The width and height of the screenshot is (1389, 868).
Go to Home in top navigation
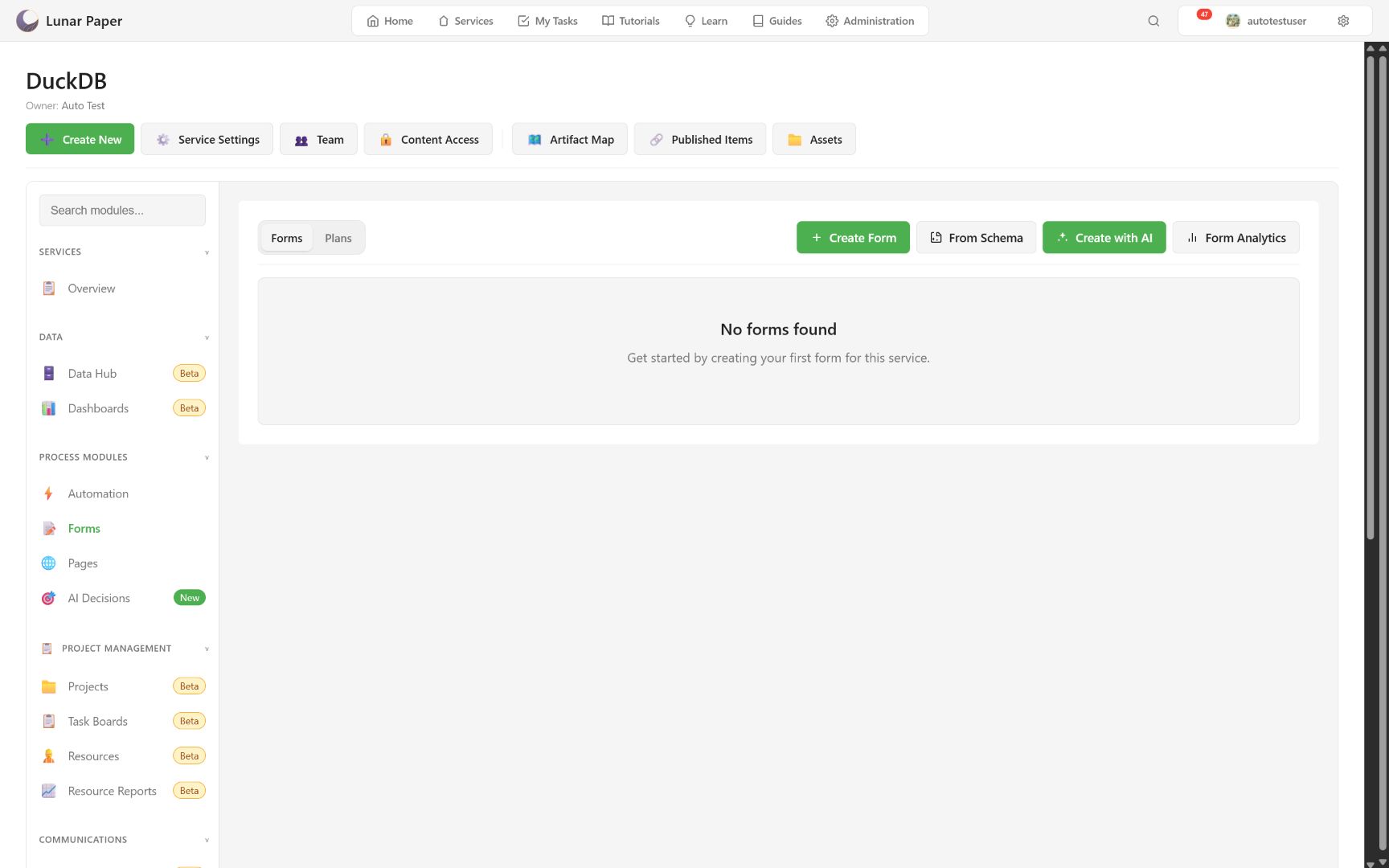pyautogui.click(x=390, y=21)
